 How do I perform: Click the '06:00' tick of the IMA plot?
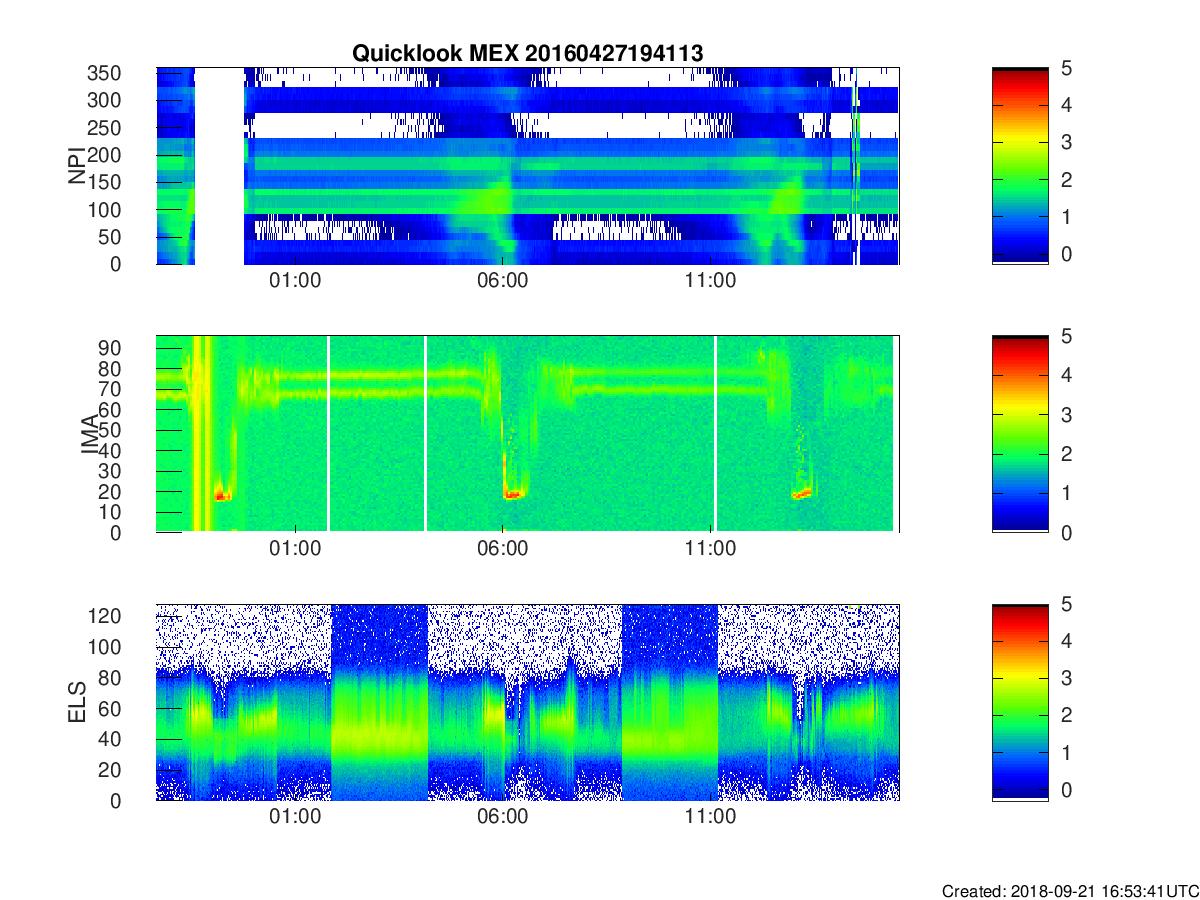pyautogui.click(x=503, y=549)
